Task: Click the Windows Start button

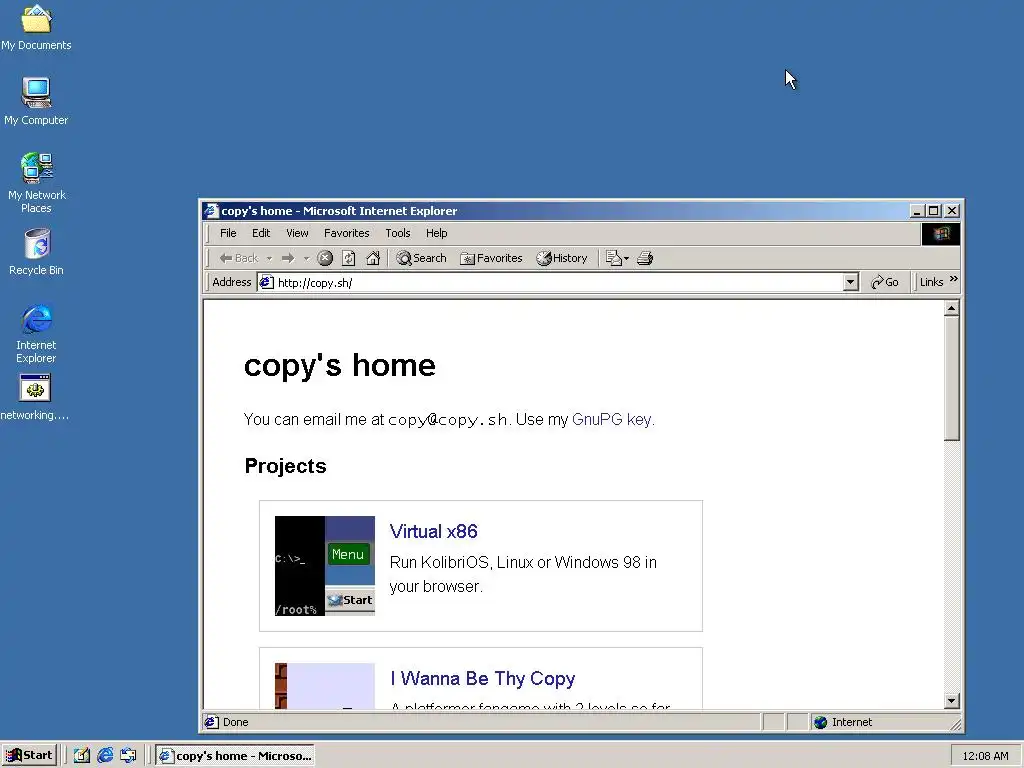Action: tap(29, 755)
